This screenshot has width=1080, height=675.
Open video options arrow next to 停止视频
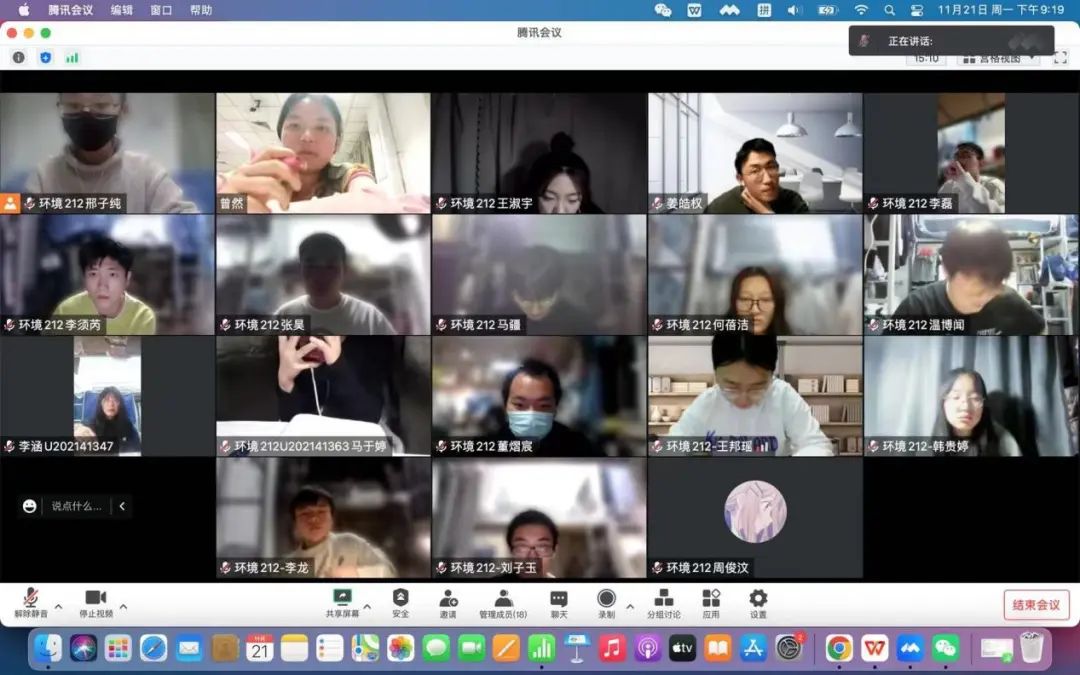tap(124, 606)
